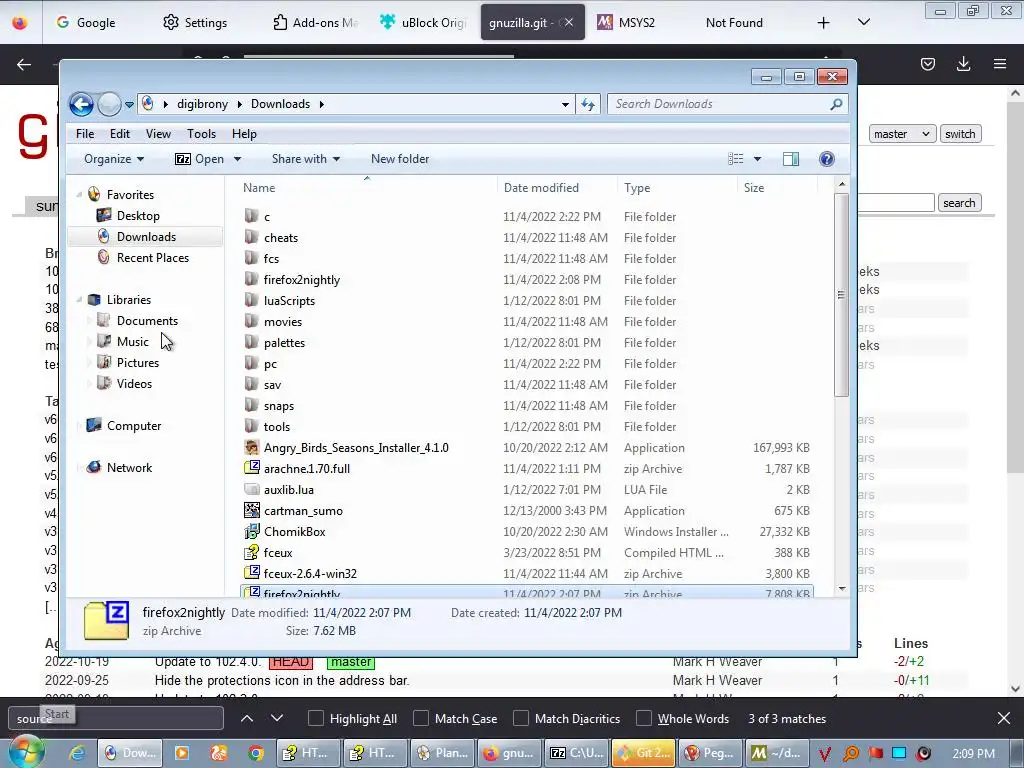Click the search magnifier in Search Downloads
The height and width of the screenshot is (768, 1024).
(x=836, y=104)
